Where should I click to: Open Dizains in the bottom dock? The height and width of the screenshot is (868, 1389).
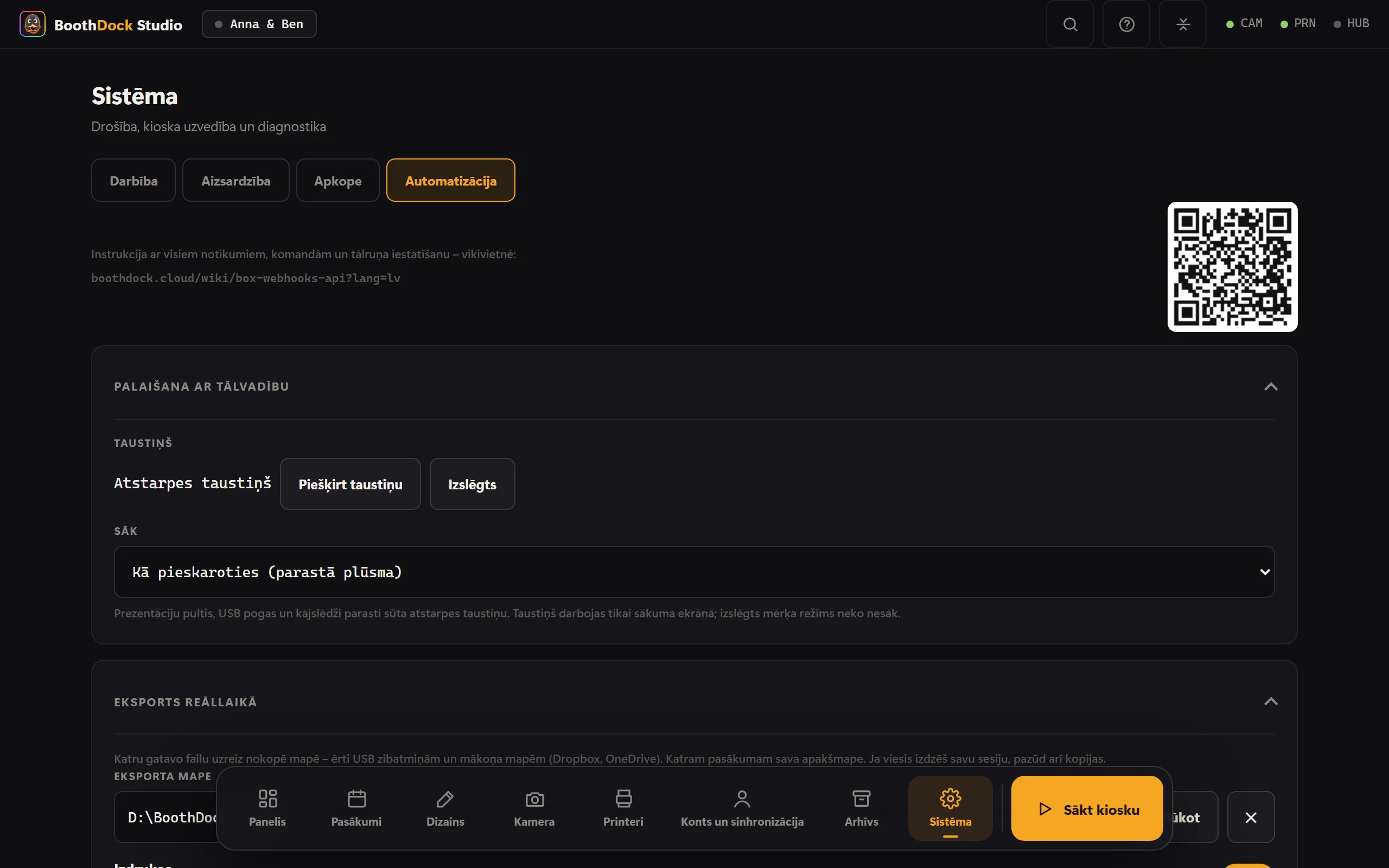click(445, 808)
